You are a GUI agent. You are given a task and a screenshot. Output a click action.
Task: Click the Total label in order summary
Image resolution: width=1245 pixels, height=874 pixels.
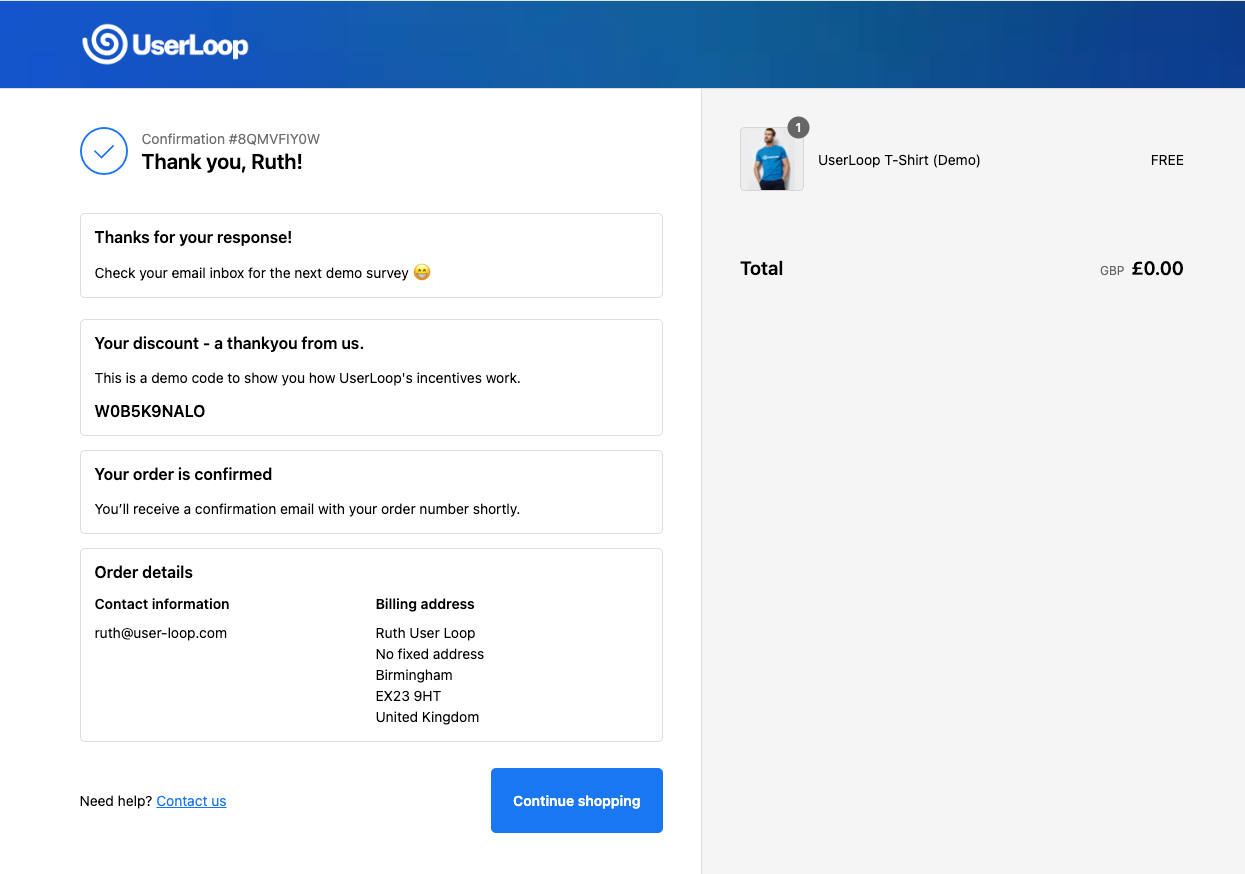tap(762, 268)
